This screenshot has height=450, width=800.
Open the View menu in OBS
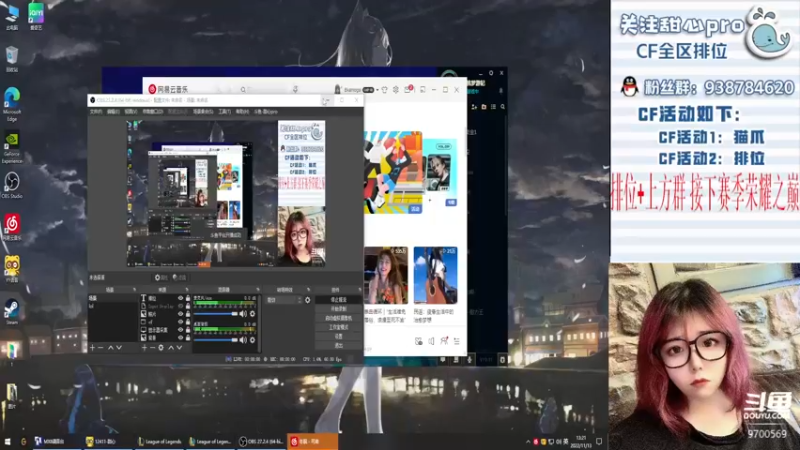coord(131,112)
